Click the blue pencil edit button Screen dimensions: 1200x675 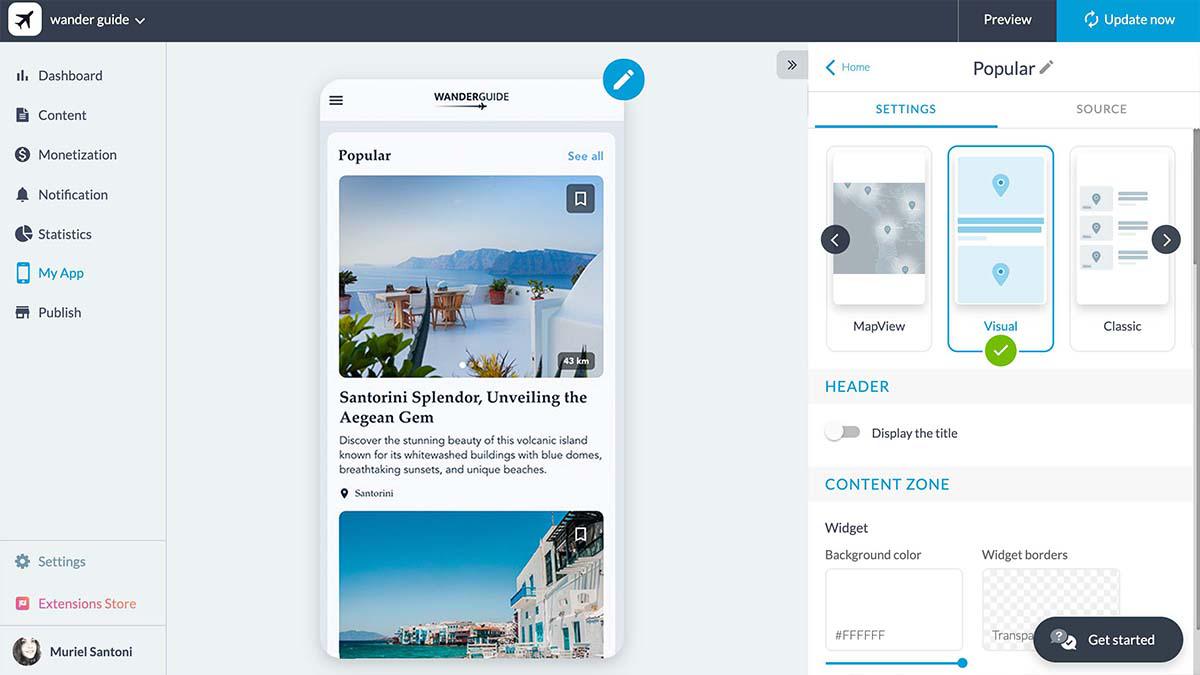point(623,79)
